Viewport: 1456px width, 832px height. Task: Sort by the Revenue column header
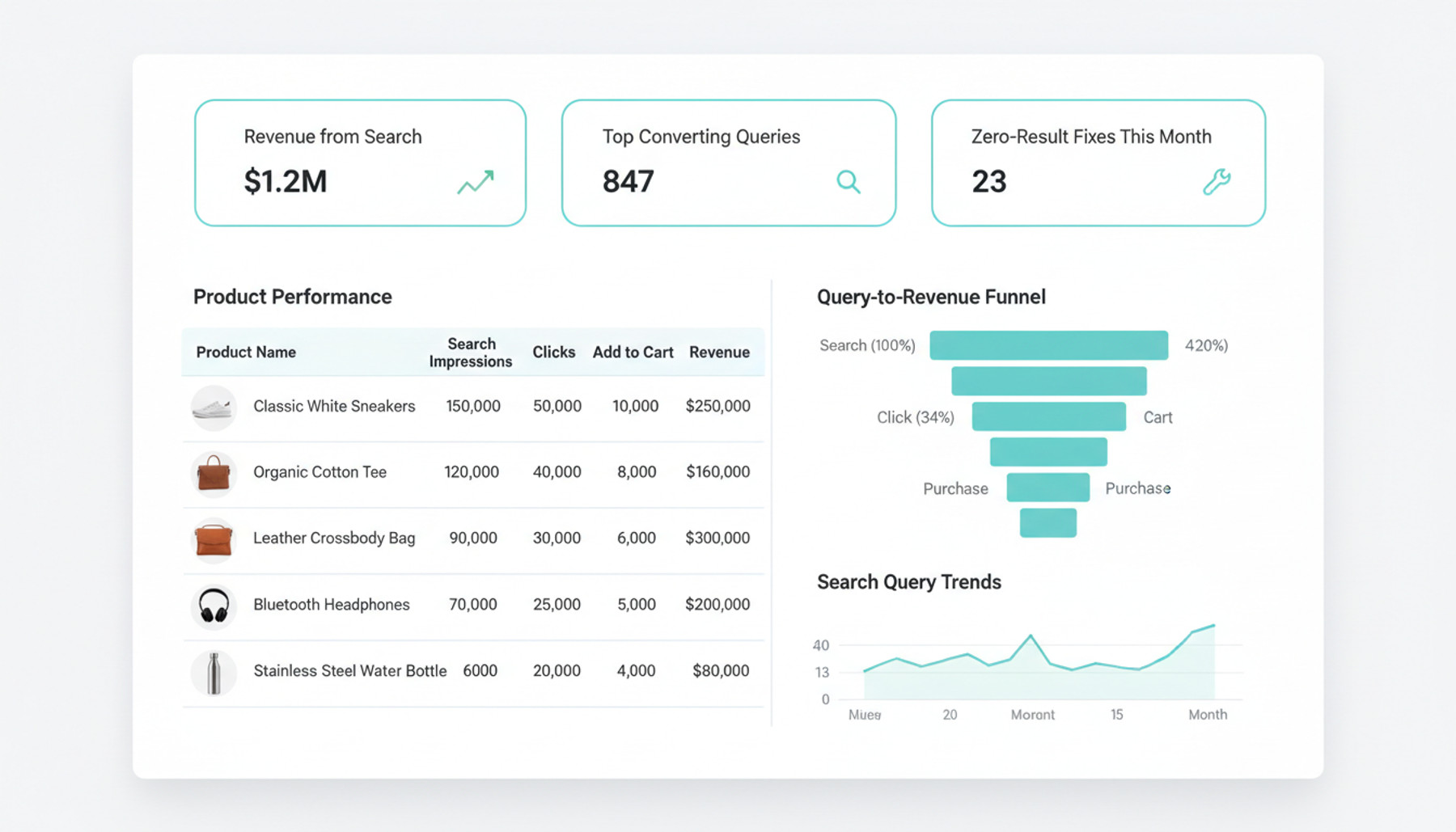[720, 353]
